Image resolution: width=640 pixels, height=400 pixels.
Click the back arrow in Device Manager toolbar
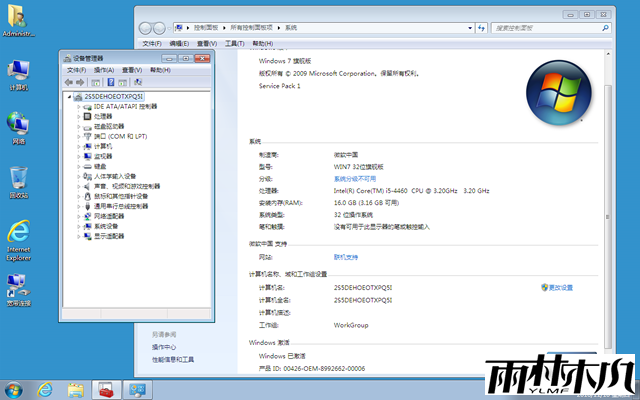click(x=69, y=83)
